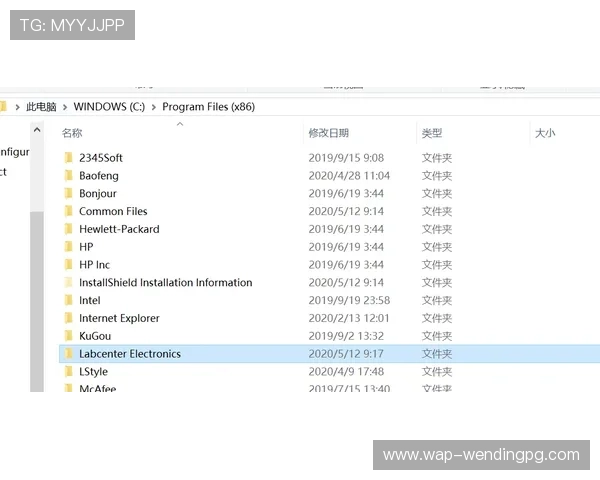
Task: Click the date 2020/4/9 17:48 of LStyle
Action: click(x=346, y=371)
